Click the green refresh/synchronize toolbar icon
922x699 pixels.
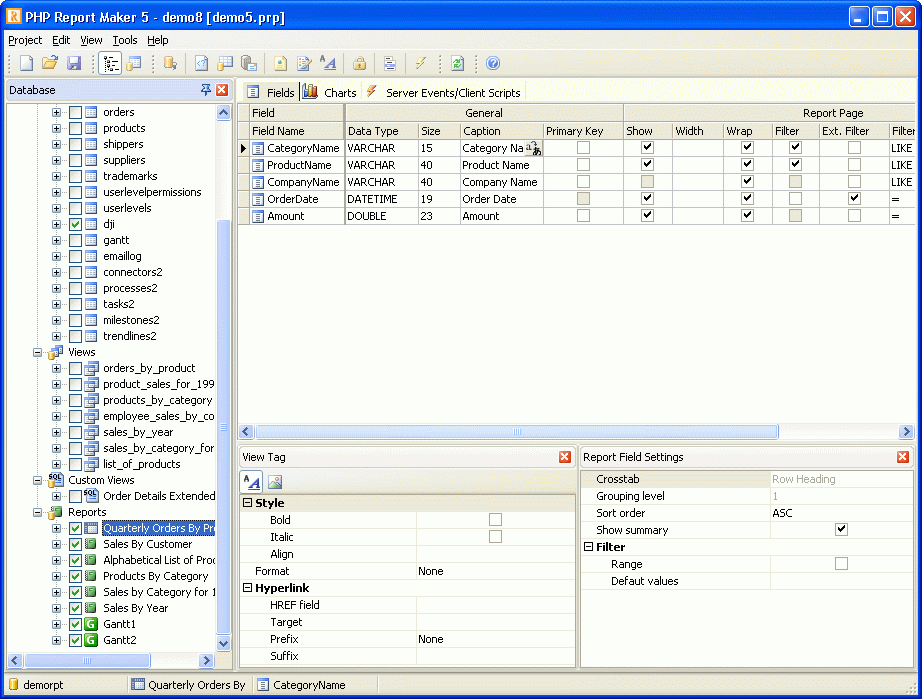[457, 63]
